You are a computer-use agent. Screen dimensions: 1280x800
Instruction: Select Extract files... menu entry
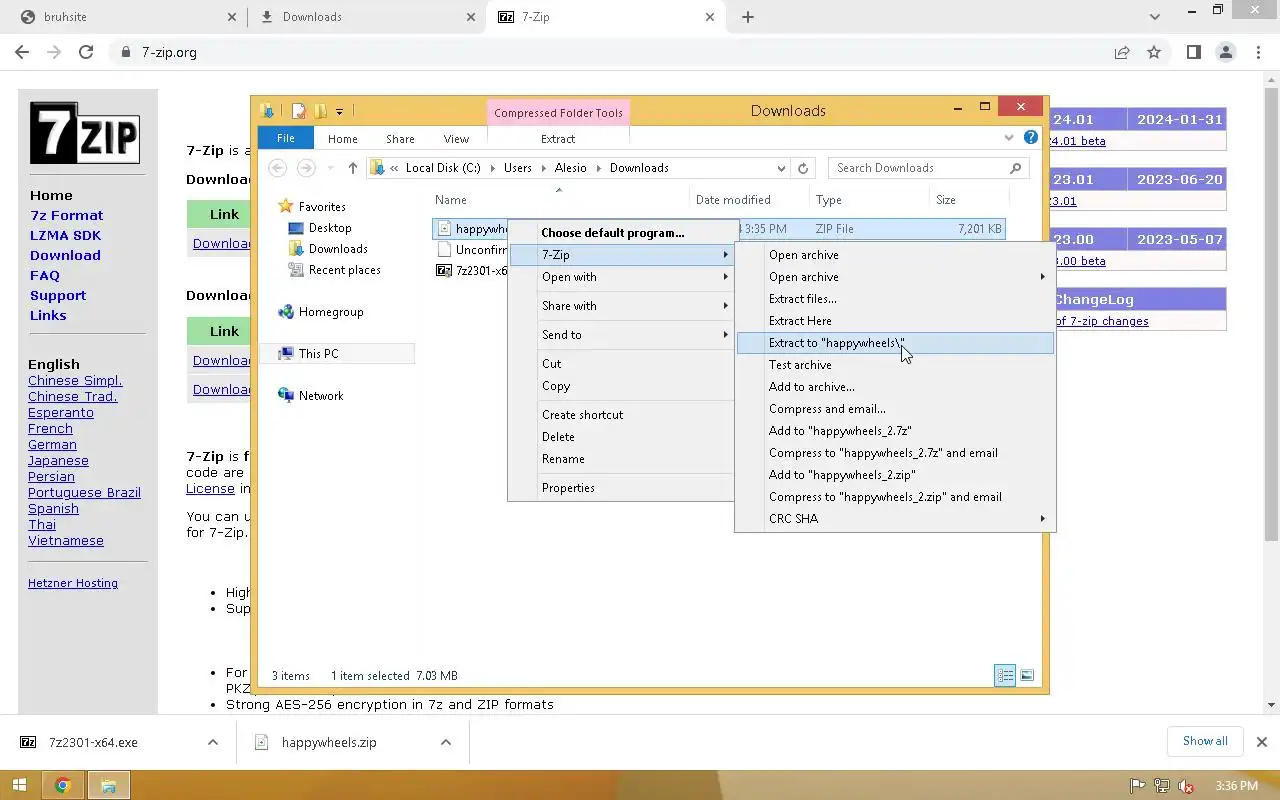click(803, 299)
